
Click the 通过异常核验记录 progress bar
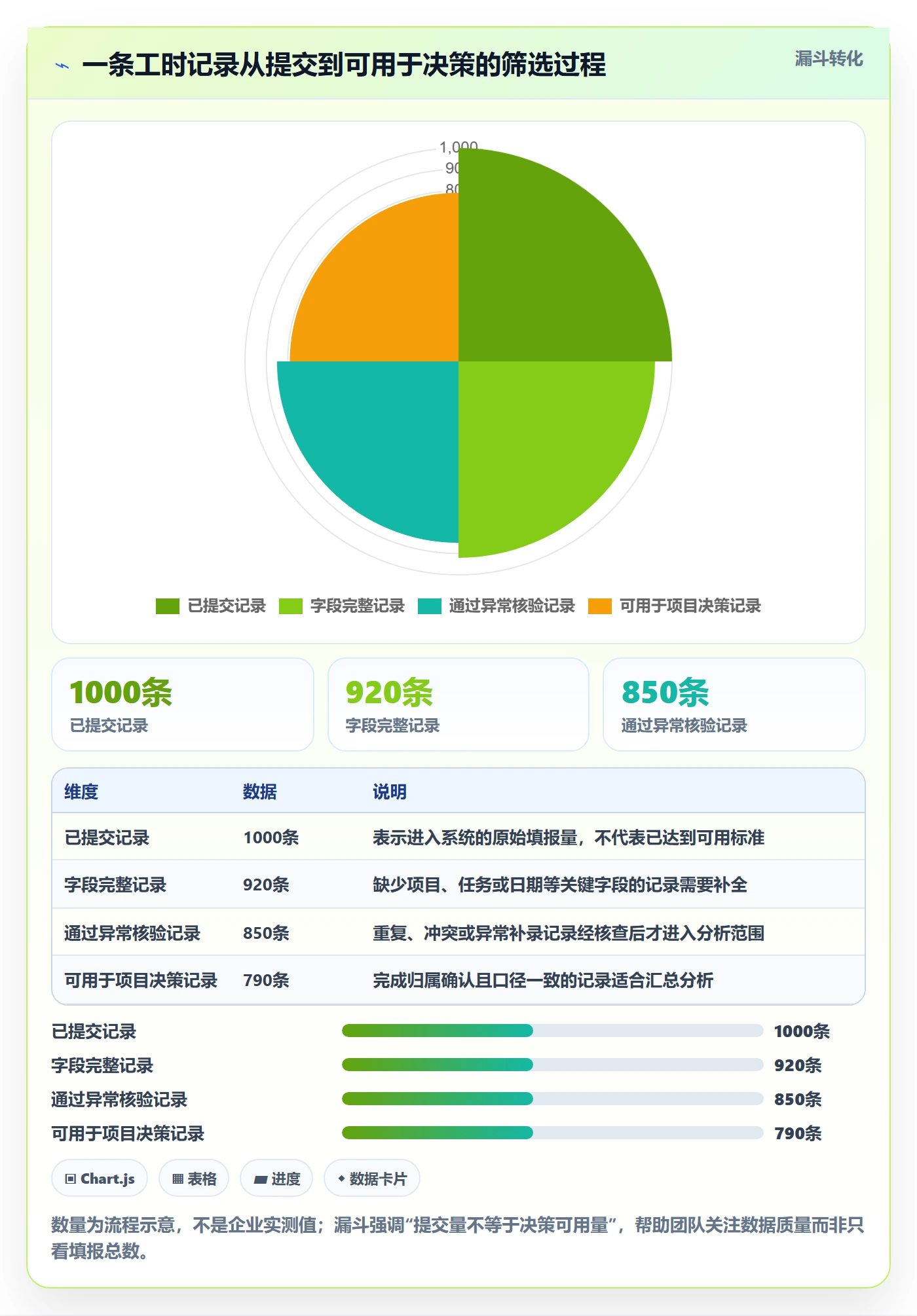(x=552, y=1099)
